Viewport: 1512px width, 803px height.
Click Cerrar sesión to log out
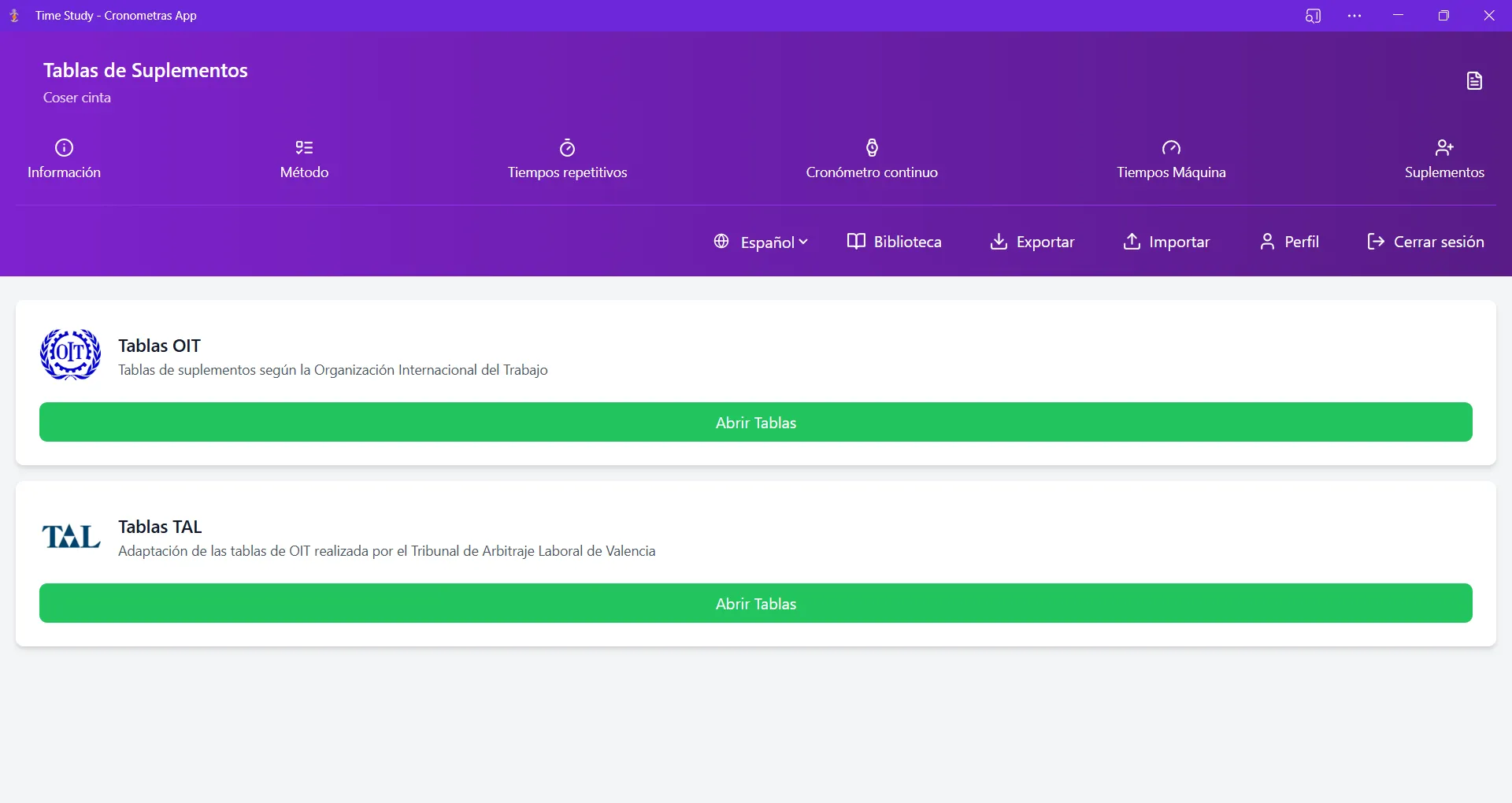click(1425, 242)
